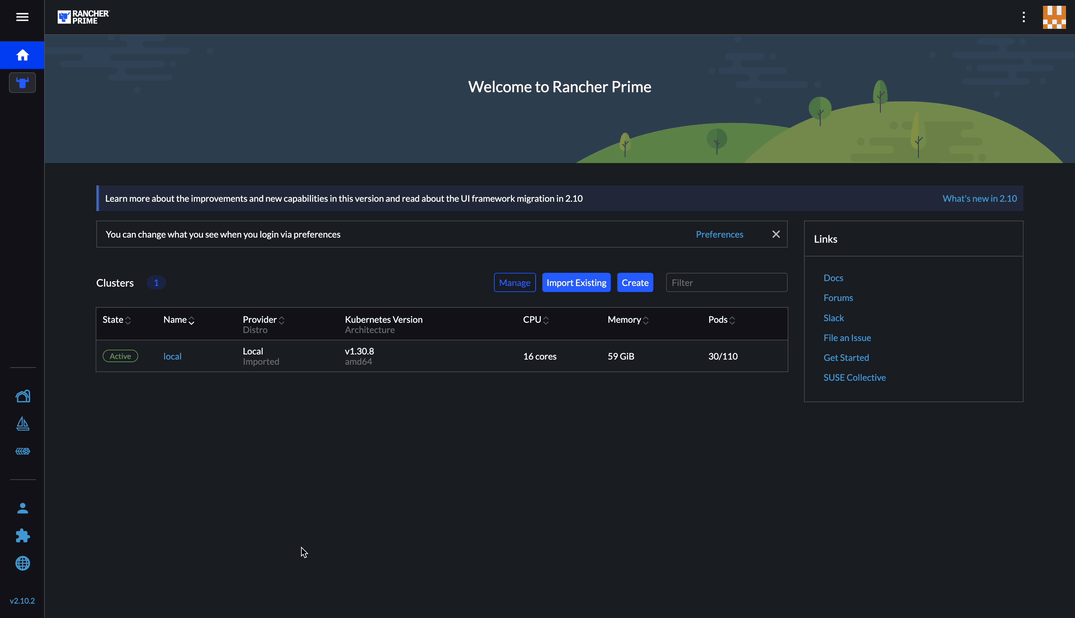Screen dimensions: 1075x618
Task: Sort clusters by the Name column
Action: [x=192, y=320]
